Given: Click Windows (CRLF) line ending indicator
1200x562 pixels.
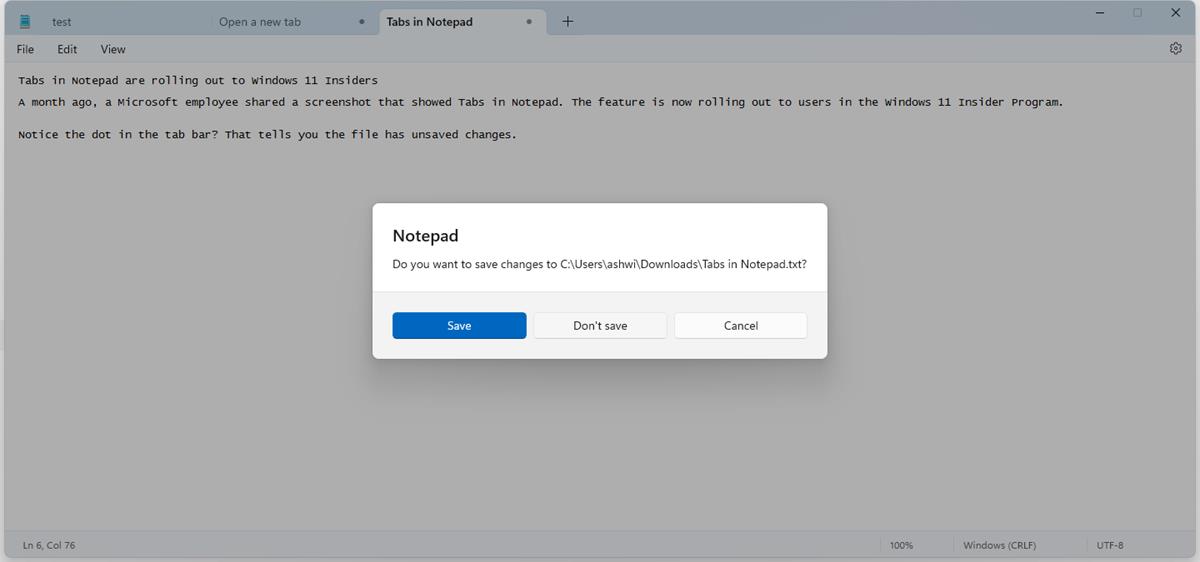Looking at the screenshot, I should click(999, 545).
